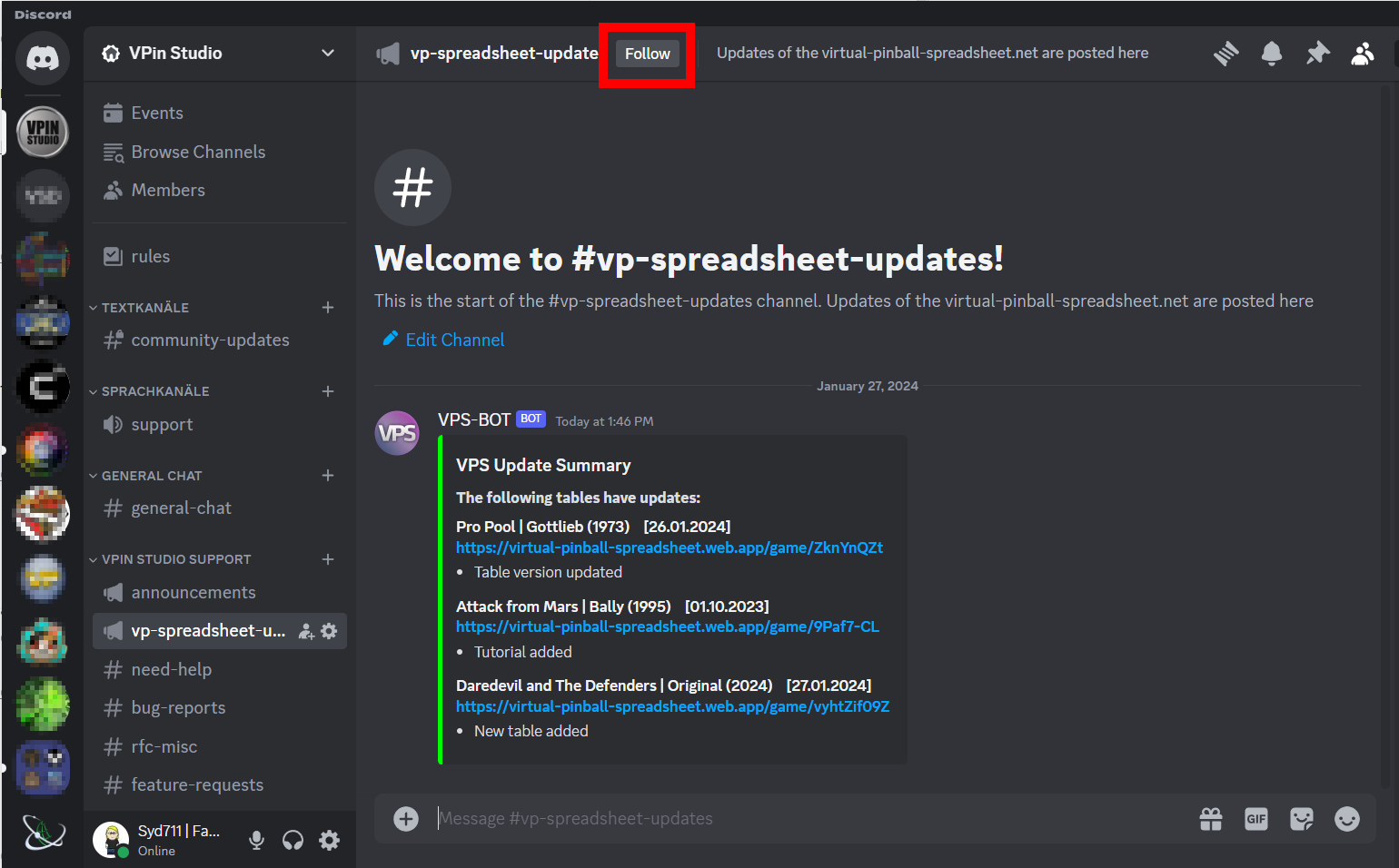Open the bug-reports channel
The width and height of the screenshot is (1399, 868).
coord(219,707)
